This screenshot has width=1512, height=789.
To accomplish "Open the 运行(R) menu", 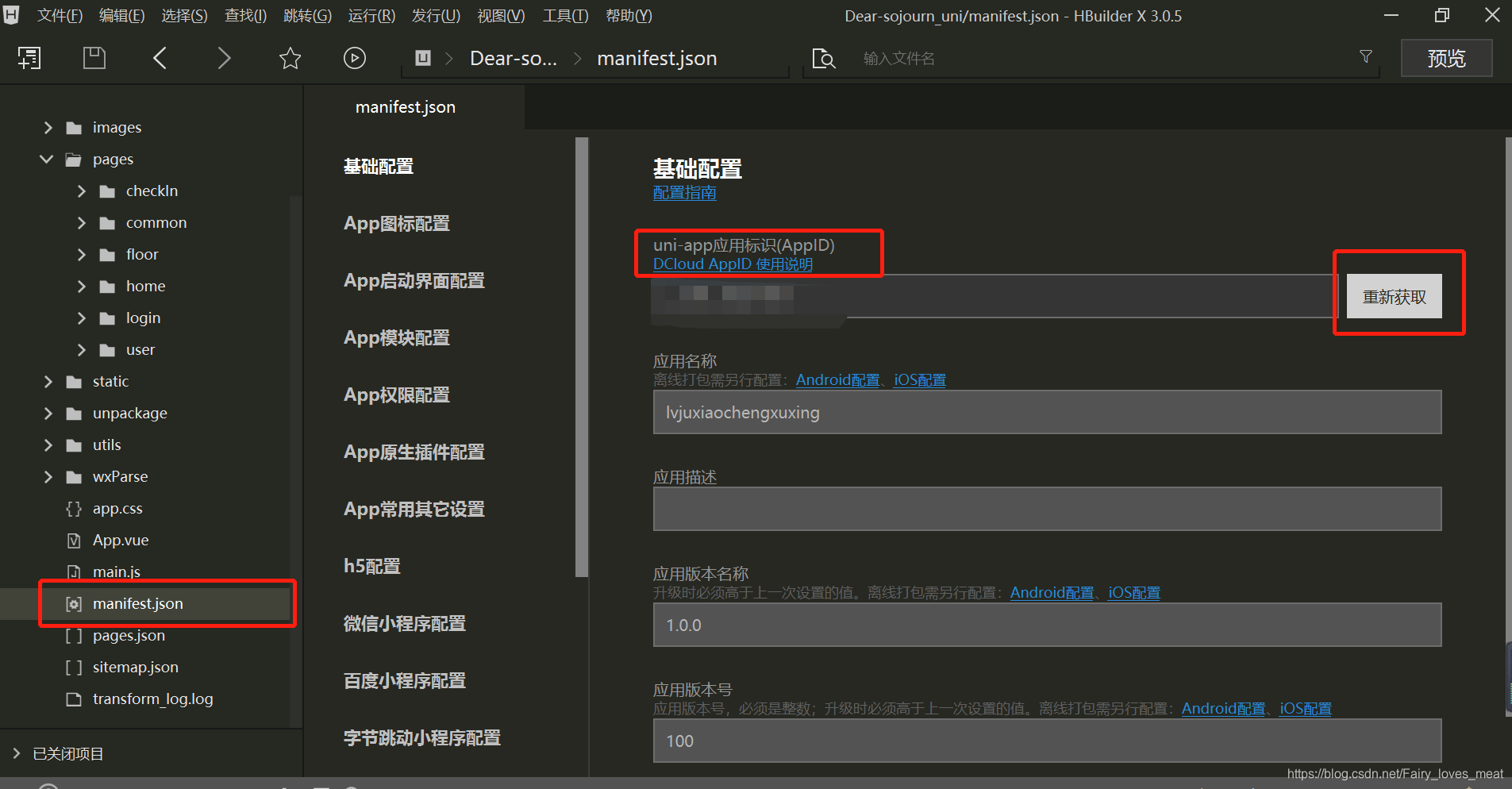I will (x=371, y=15).
